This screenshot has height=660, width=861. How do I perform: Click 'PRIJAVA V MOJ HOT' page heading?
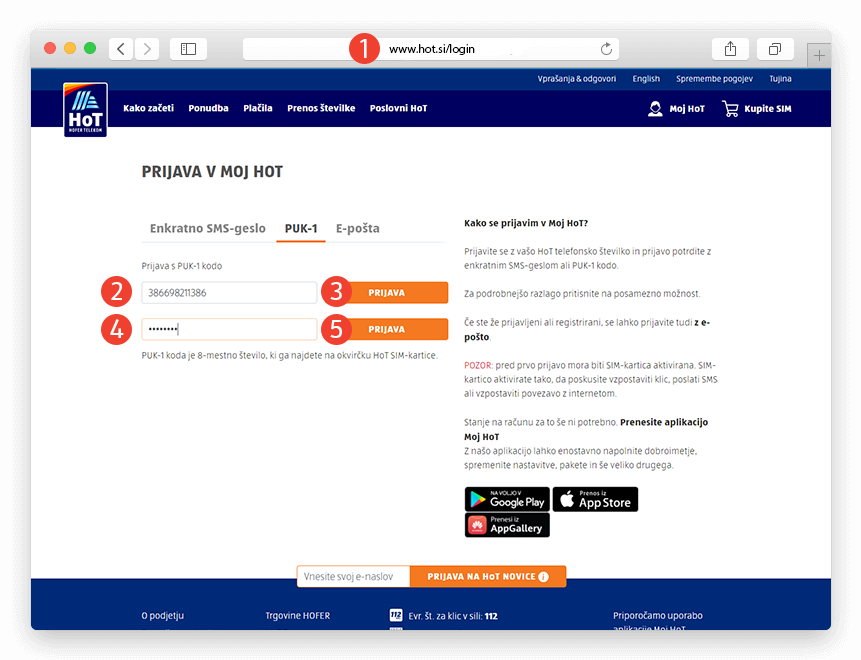[x=212, y=171]
